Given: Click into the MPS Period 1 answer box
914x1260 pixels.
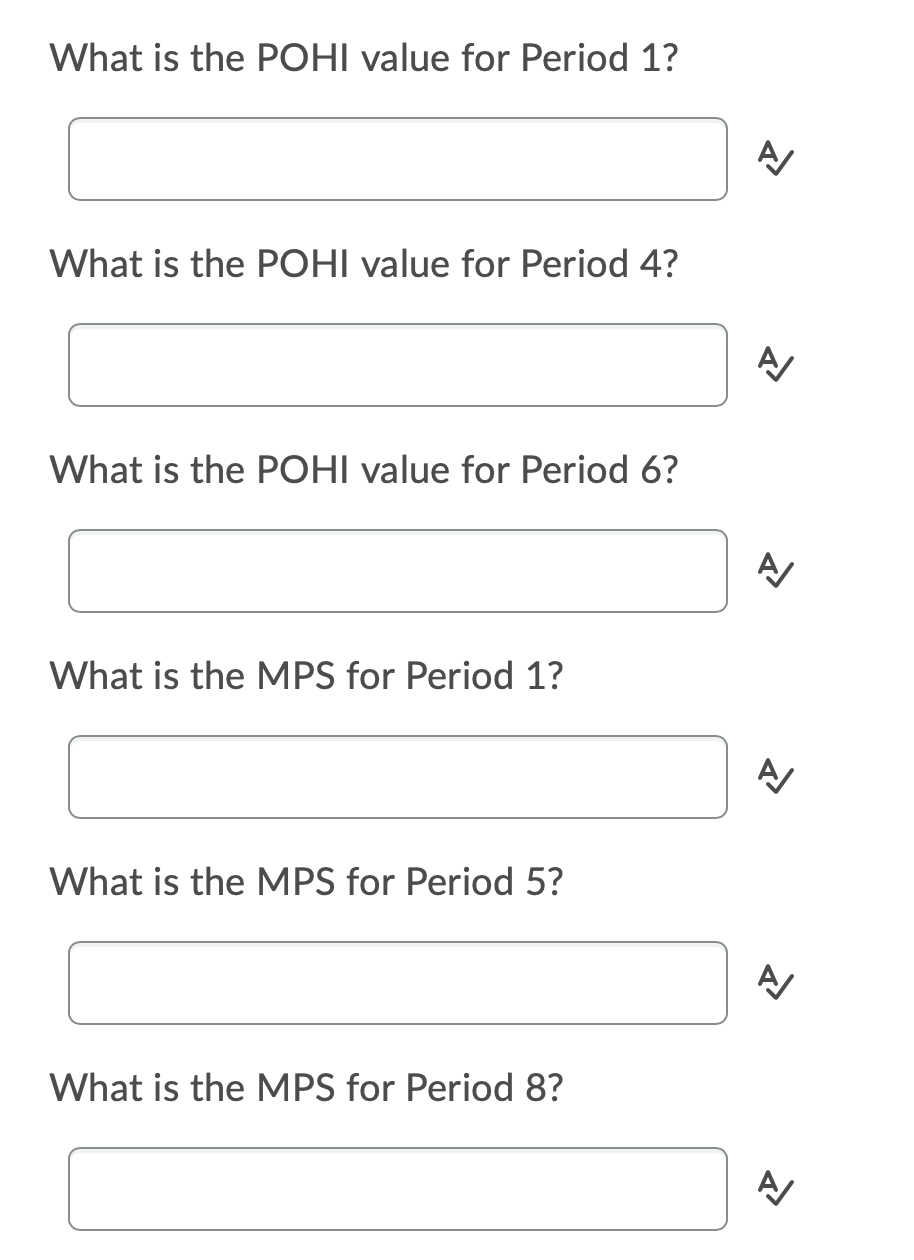Looking at the screenshot, I should pyautogui.click(x=397, y=778).
